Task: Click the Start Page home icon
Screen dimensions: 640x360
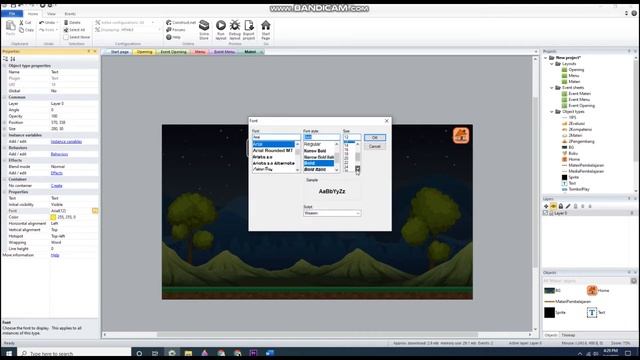Action: (266, 26)
